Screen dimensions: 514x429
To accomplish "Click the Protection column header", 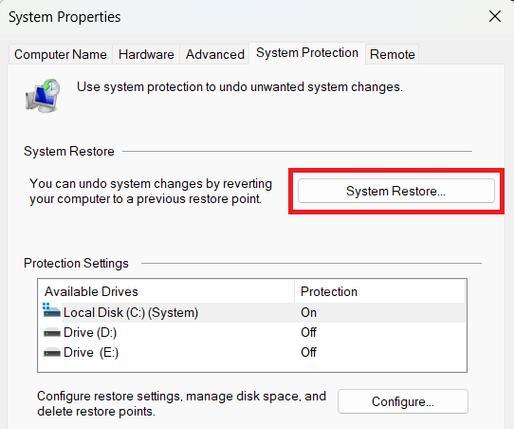I will (x=329, y=292).
